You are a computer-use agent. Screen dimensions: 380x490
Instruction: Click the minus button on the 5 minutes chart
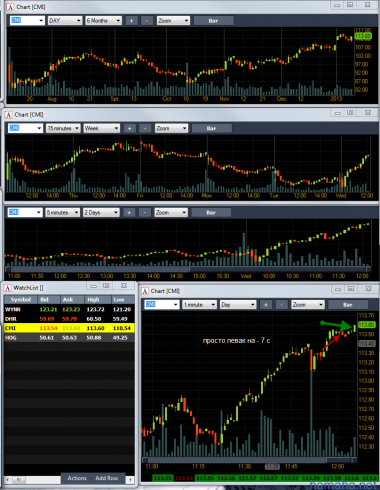coord(144,213)
